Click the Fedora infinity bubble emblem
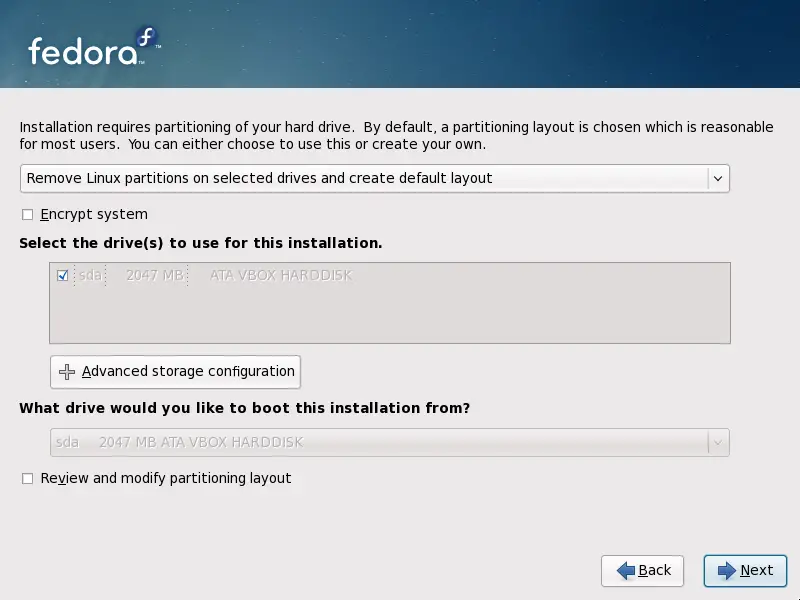 coord(147,41)
